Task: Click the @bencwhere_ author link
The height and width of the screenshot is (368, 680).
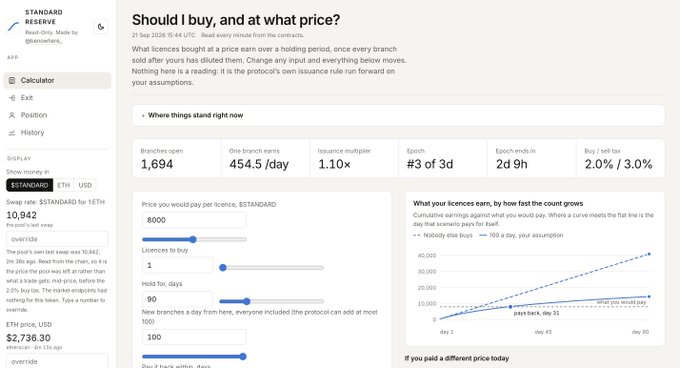Action: tap(43, 41)
